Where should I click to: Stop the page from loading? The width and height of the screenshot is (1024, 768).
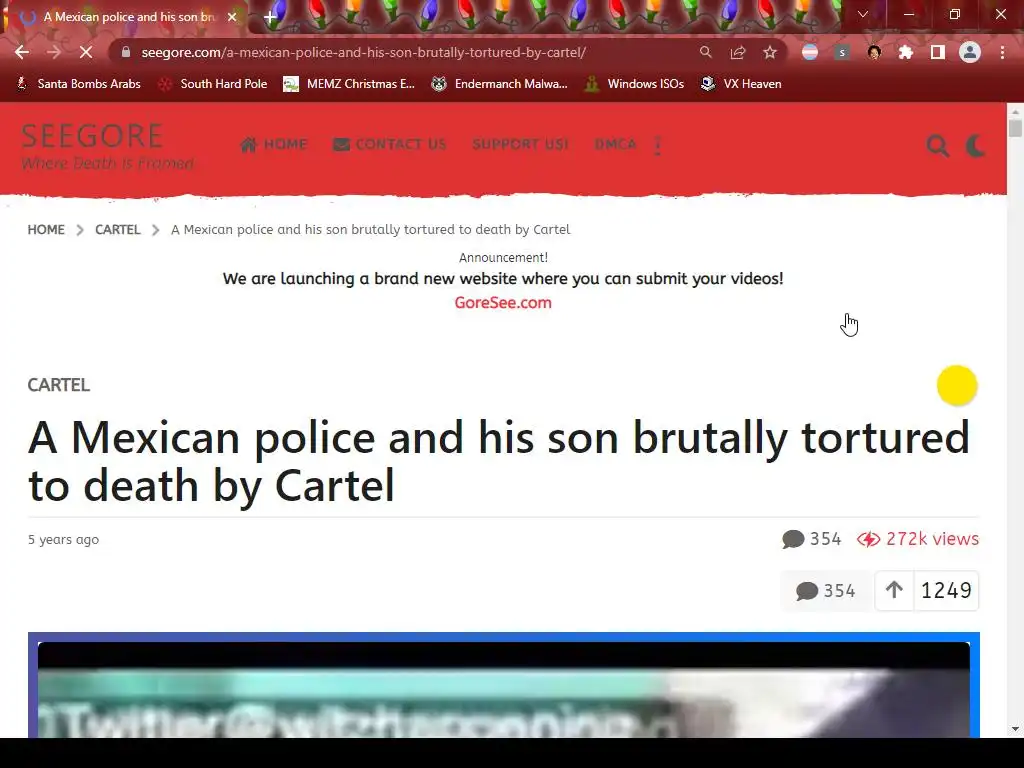coord(86,52)
